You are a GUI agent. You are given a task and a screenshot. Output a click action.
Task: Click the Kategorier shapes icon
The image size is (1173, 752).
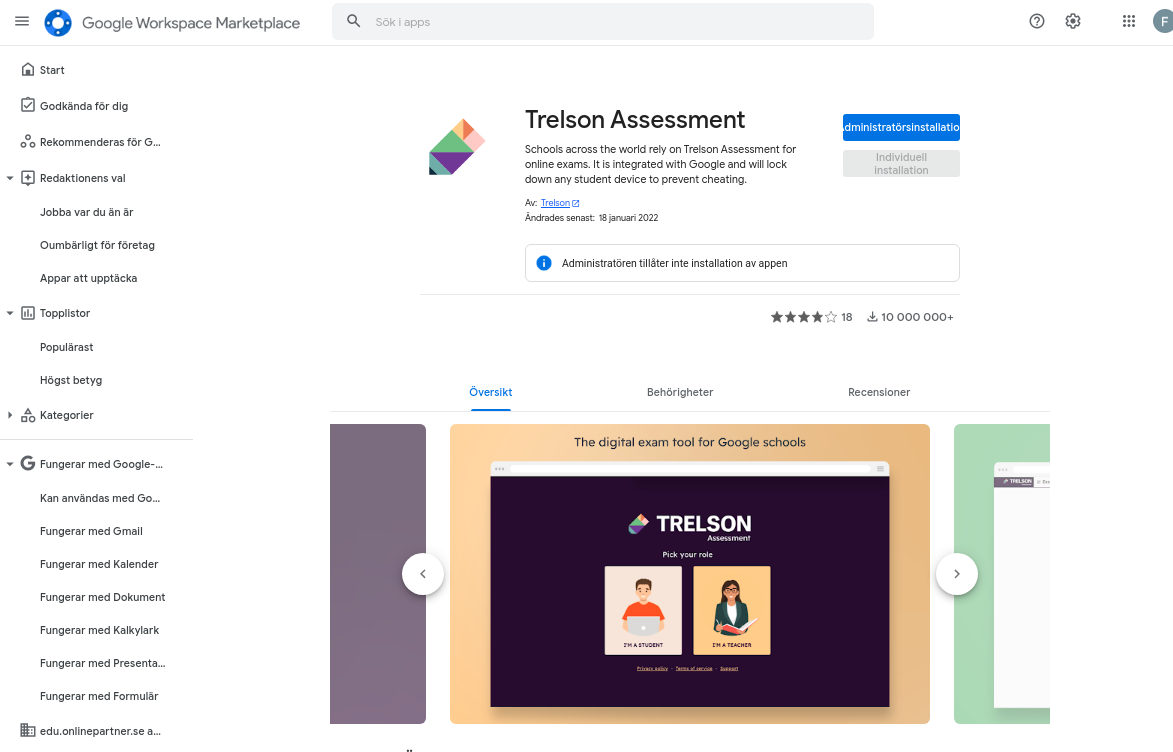(28, 415)
